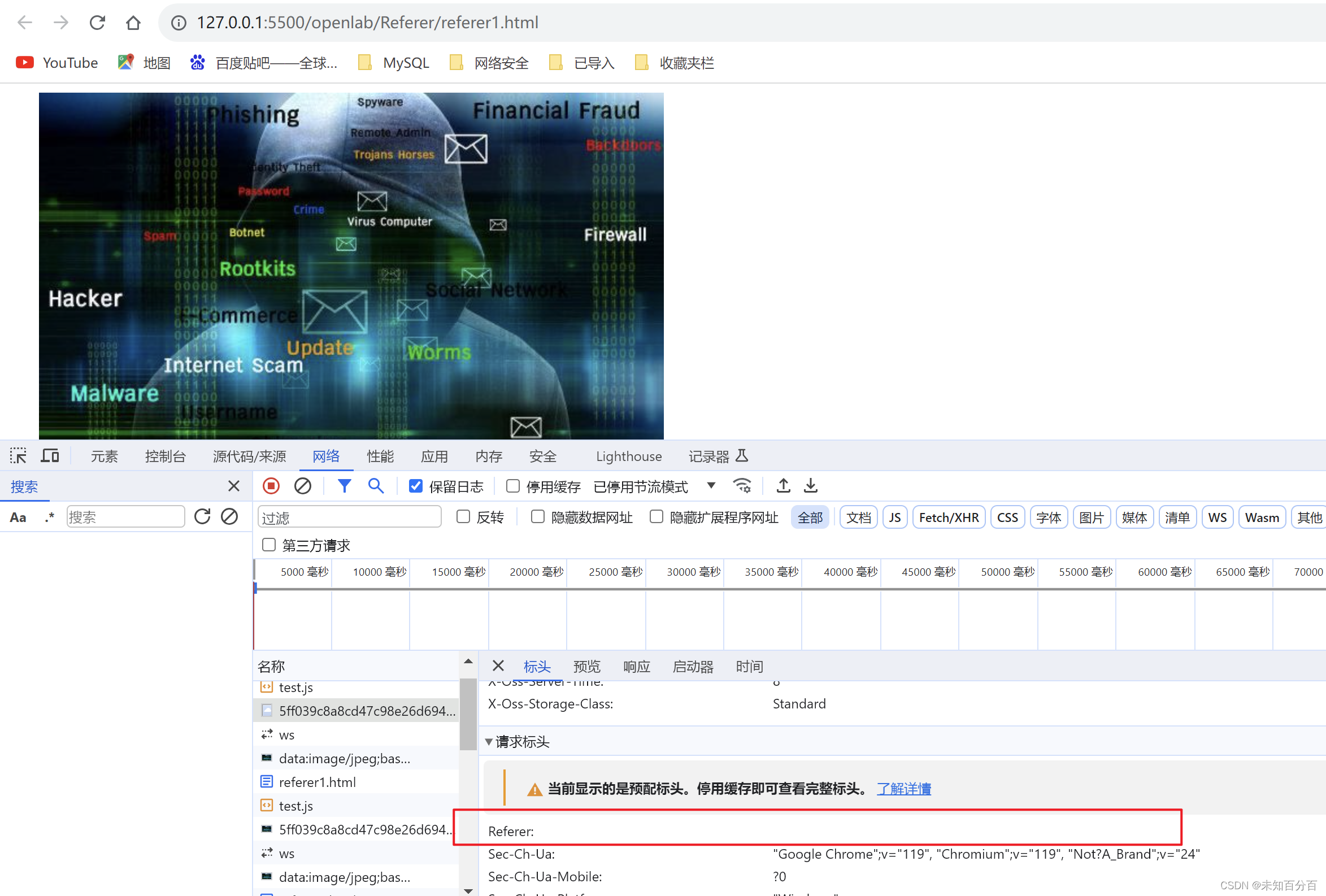This screenshot has height=896, width=1326.
Task: Open 收藏夹栏 bookmark folder
Action: [674, 62]
